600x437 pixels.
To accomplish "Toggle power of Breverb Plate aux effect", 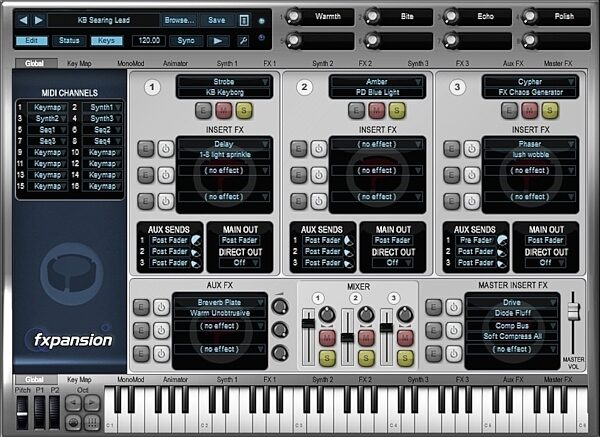I will coord(161,307).
